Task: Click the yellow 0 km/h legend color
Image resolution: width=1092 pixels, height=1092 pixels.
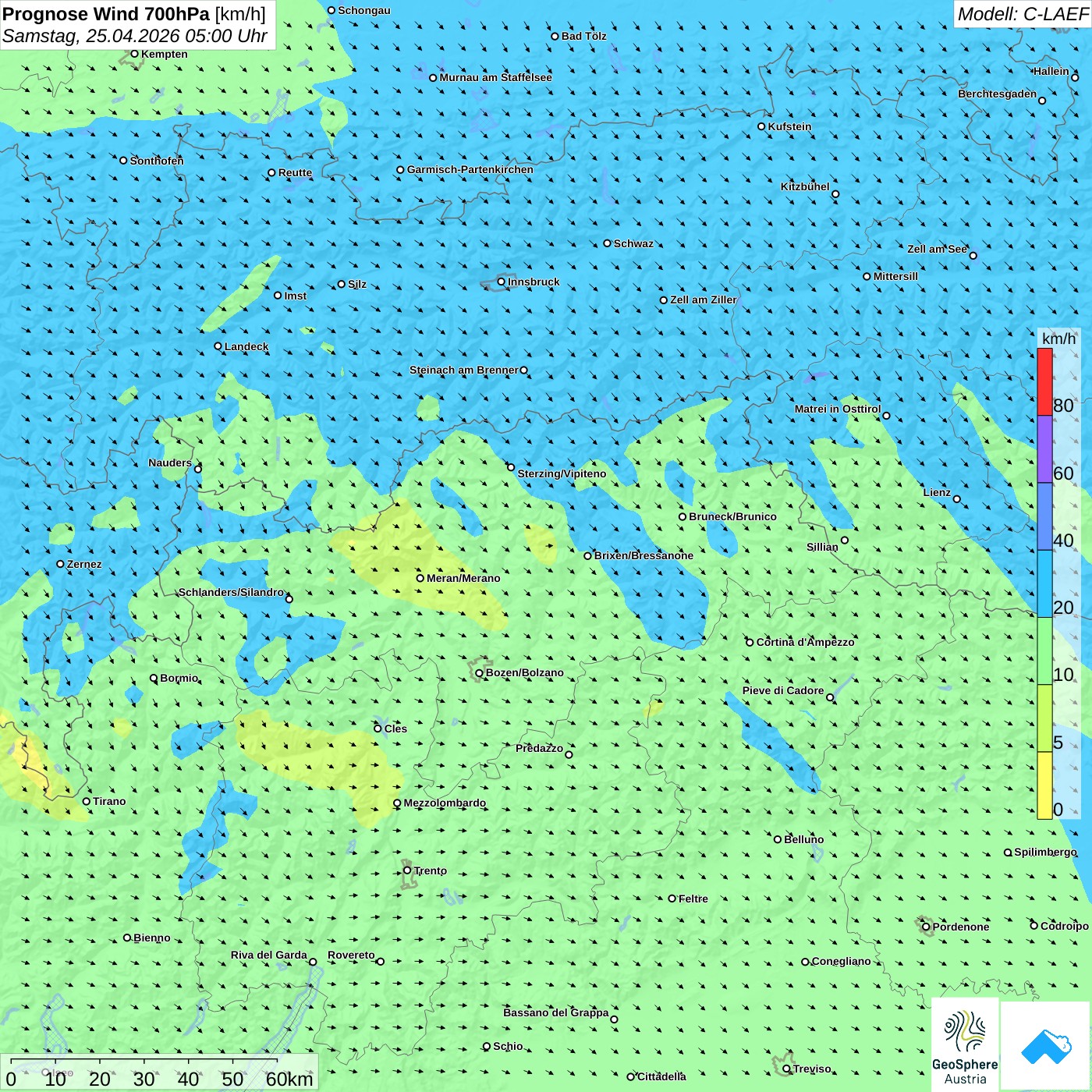Action: (x=1044, y=785)
